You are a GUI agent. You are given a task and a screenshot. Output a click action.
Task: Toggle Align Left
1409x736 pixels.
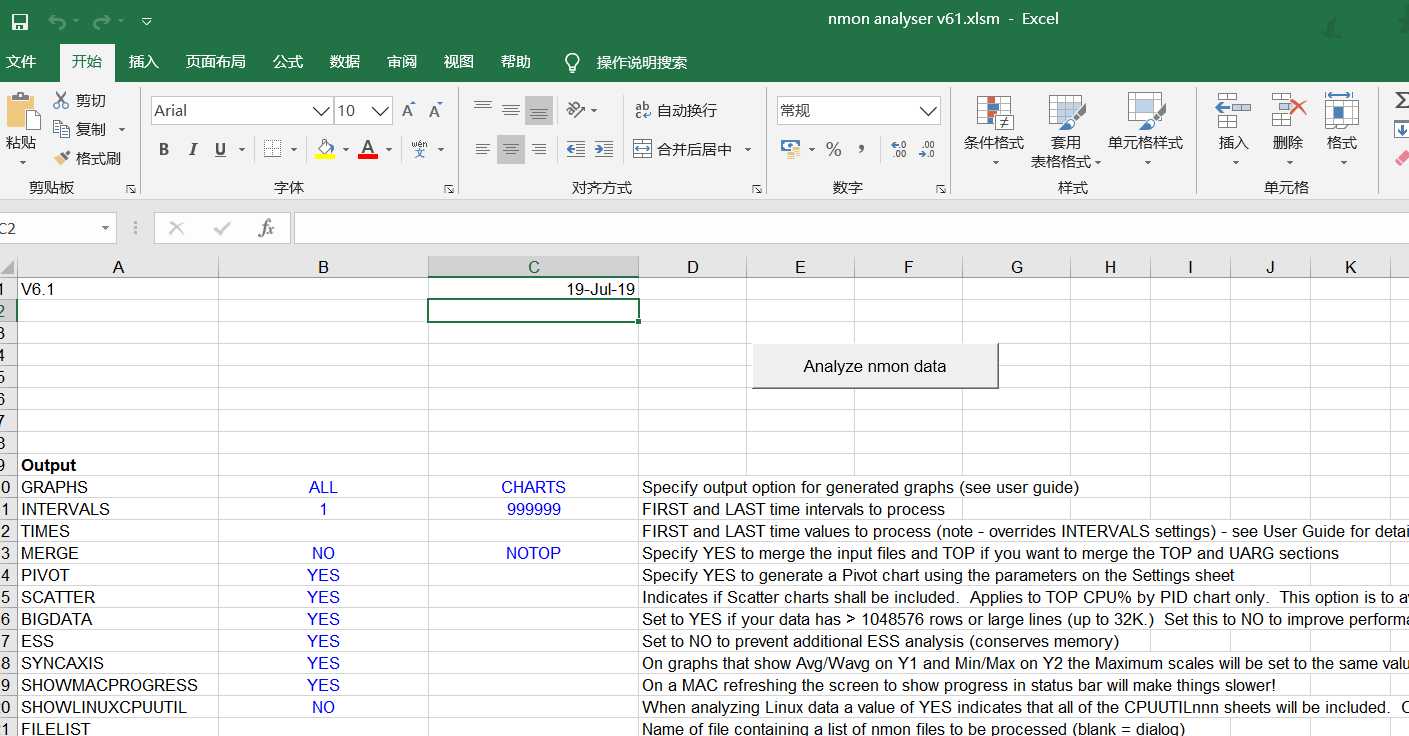pyautogui.click(x=483, y=150)
